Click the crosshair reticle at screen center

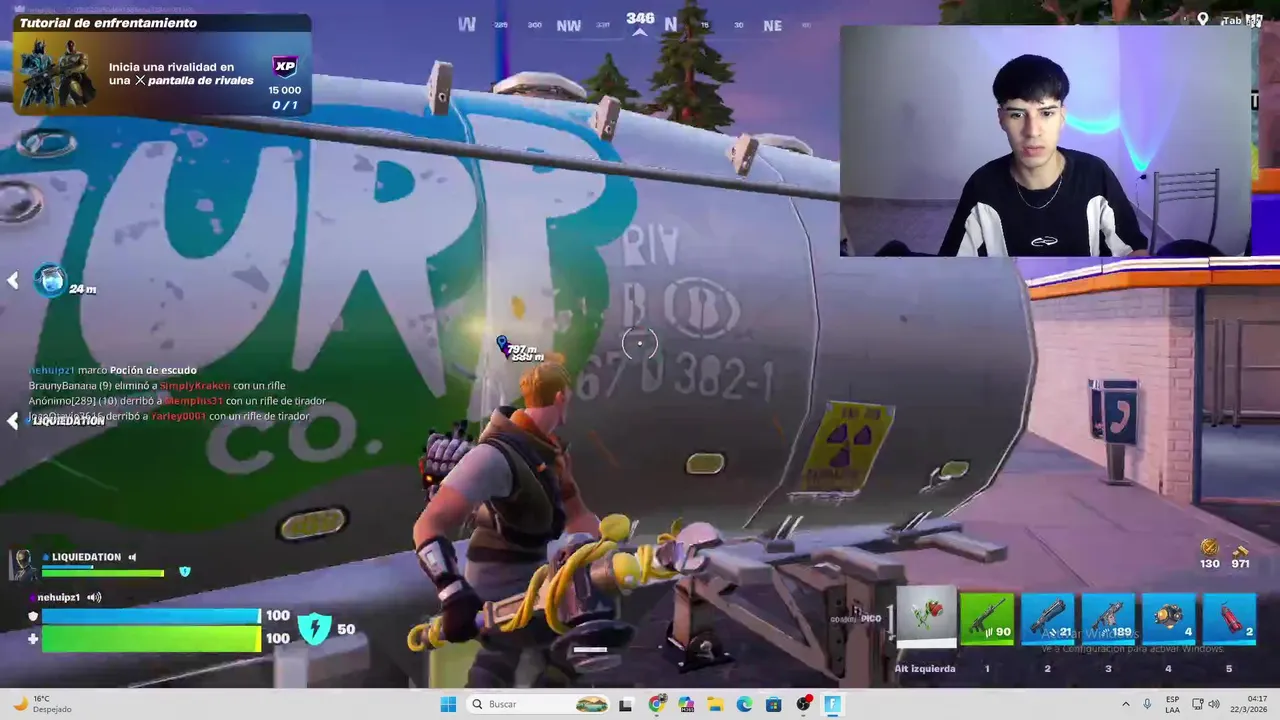(640, 344)
